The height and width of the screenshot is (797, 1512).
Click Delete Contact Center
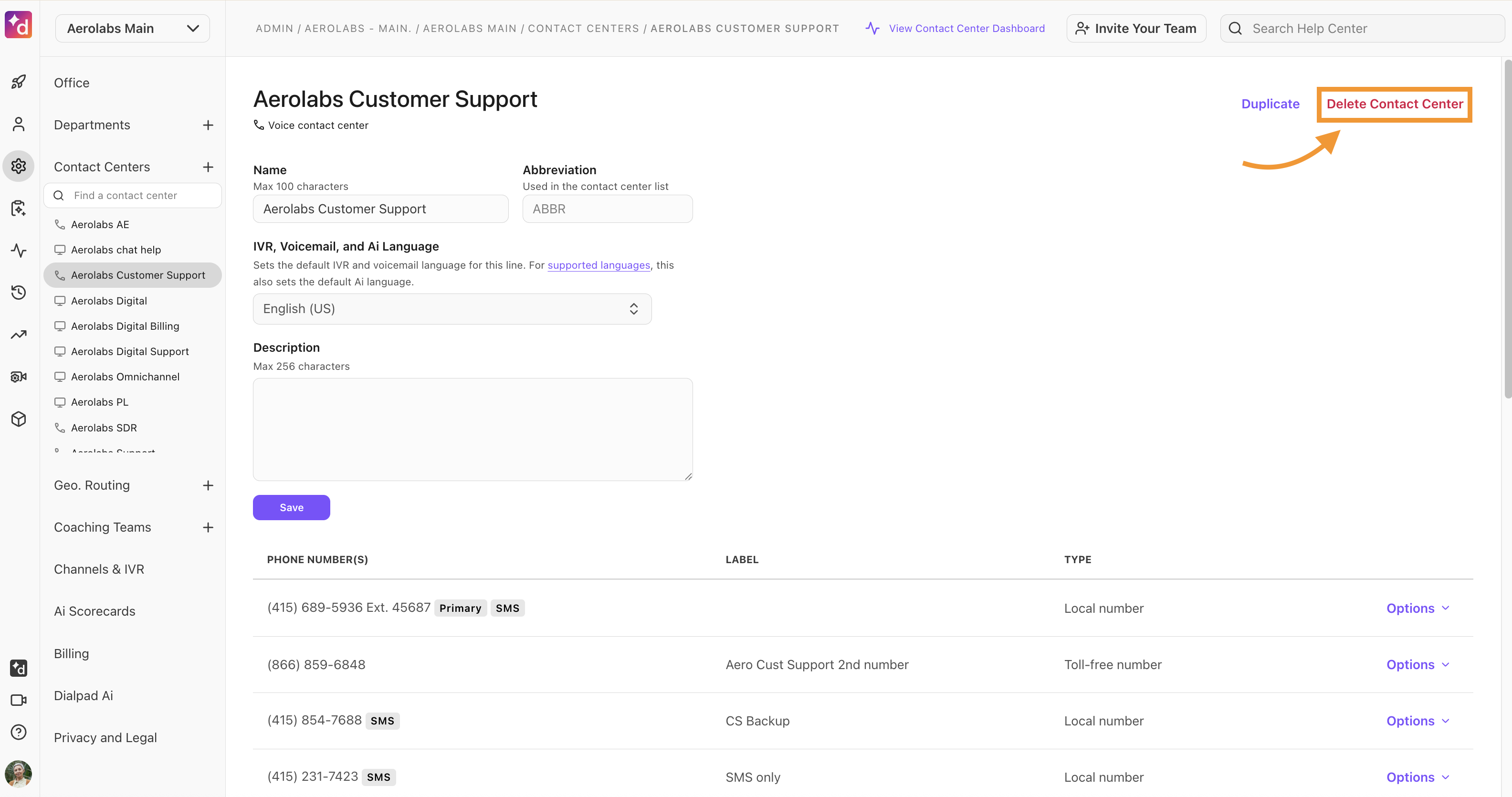pos(1395,104)
